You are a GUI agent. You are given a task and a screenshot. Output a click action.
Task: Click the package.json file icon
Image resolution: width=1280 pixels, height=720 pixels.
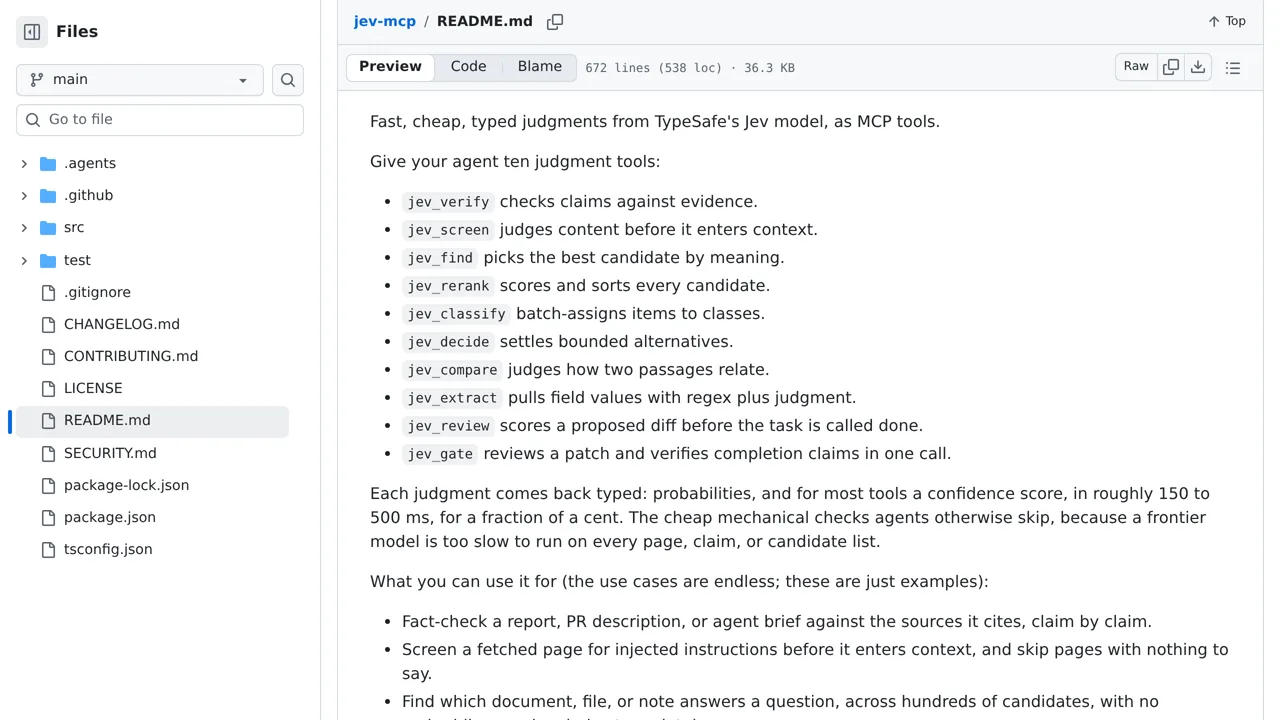pos(48,518)
